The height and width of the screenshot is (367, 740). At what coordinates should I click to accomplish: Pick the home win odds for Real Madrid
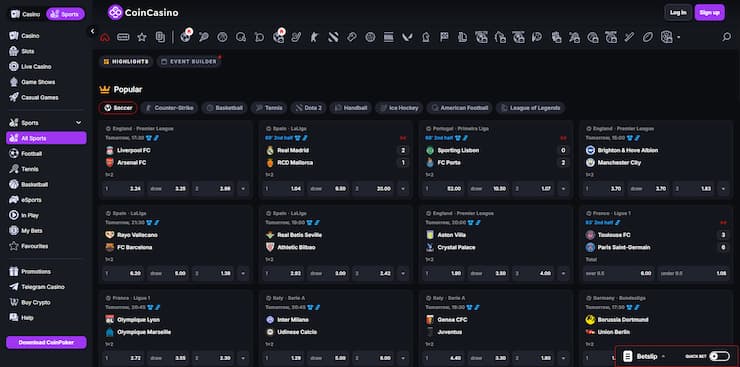click(283, 189)
